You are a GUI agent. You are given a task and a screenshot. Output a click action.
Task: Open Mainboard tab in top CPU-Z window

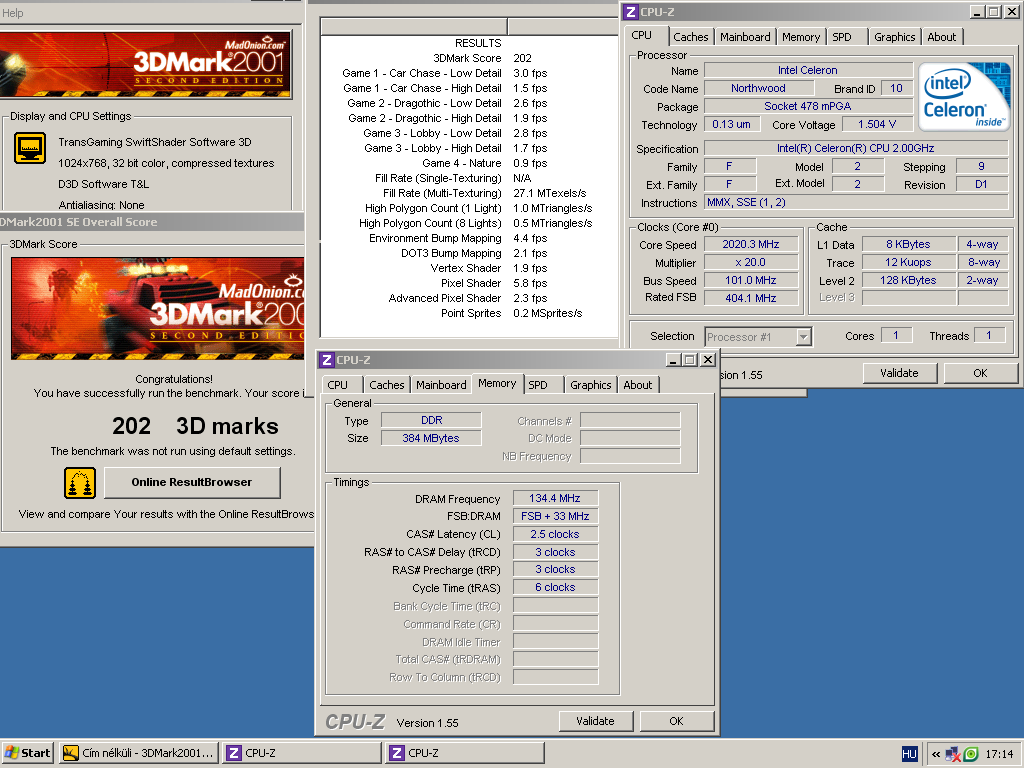(745, 37)
